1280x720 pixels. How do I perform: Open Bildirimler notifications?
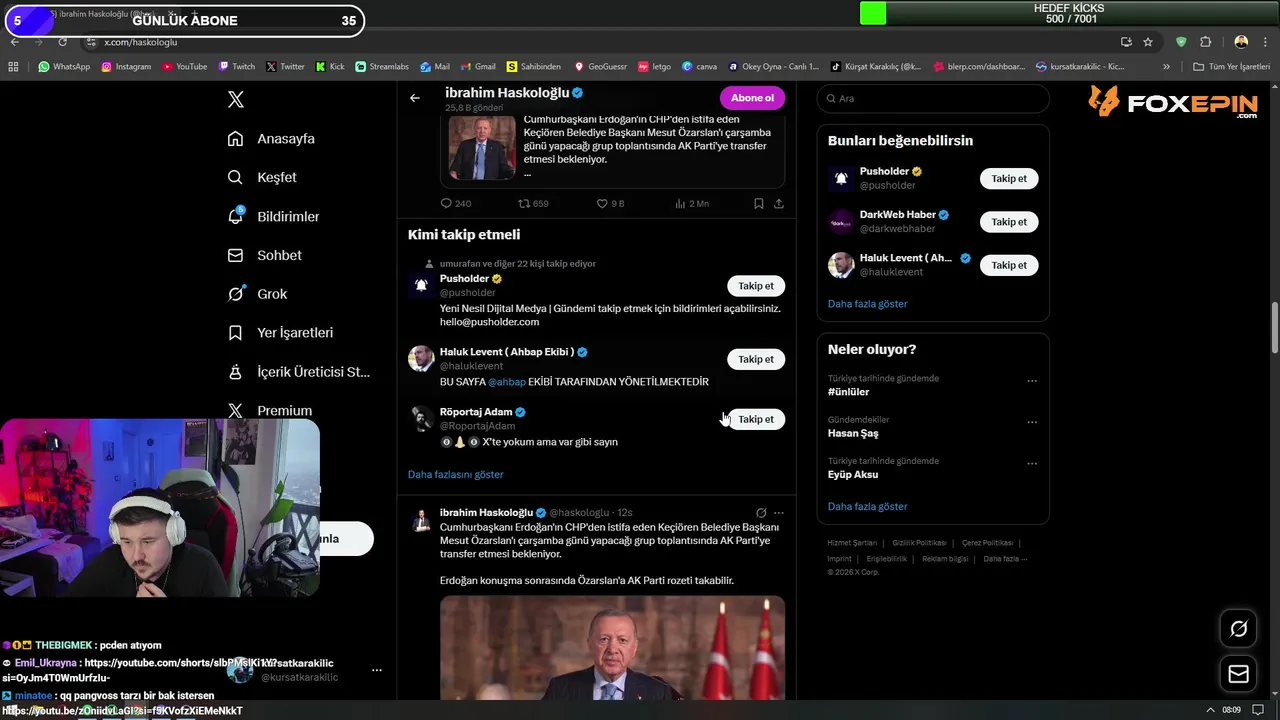[x=273, y=216]
